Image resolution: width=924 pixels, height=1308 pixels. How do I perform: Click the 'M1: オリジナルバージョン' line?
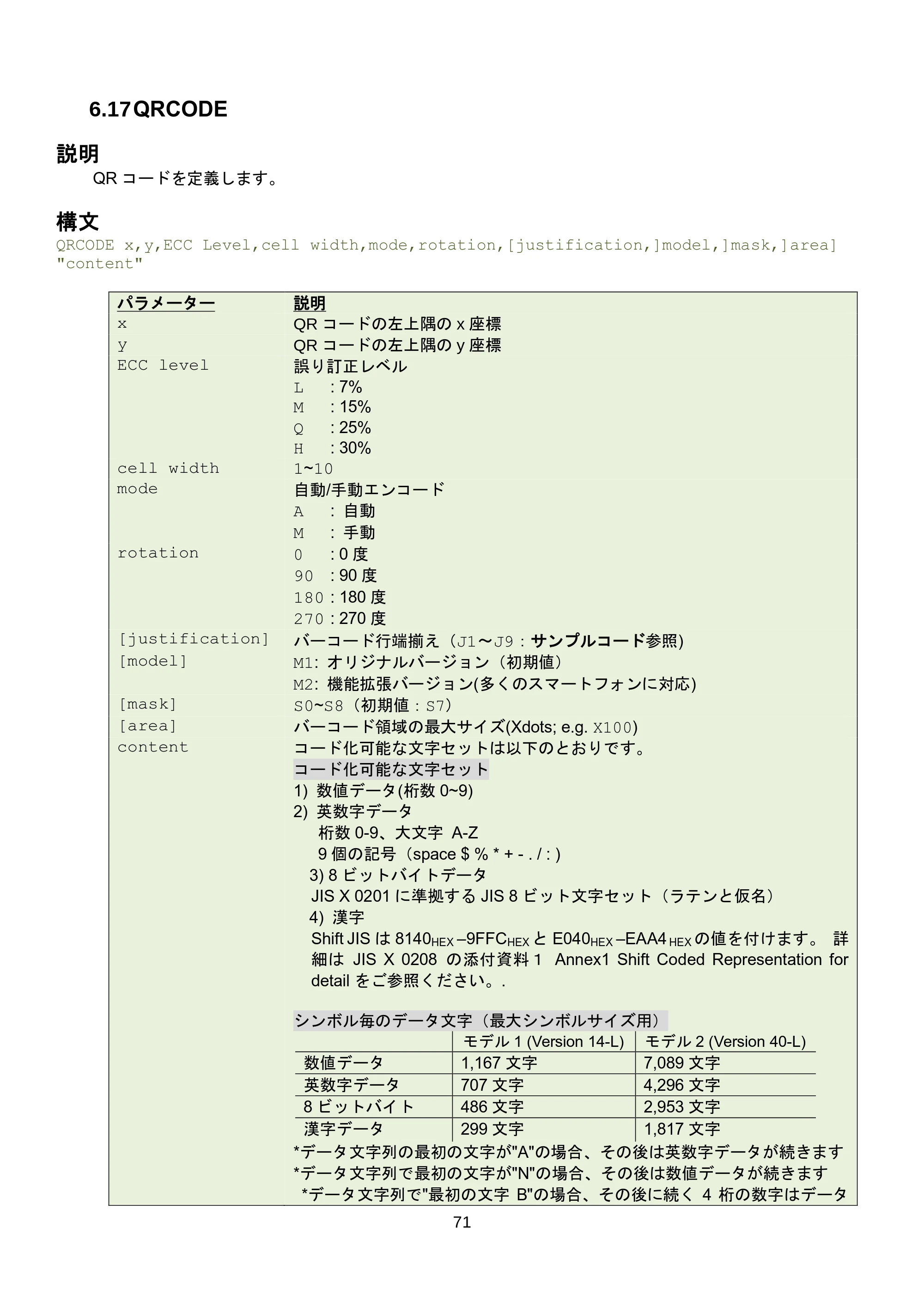click(x=428, y=662)
